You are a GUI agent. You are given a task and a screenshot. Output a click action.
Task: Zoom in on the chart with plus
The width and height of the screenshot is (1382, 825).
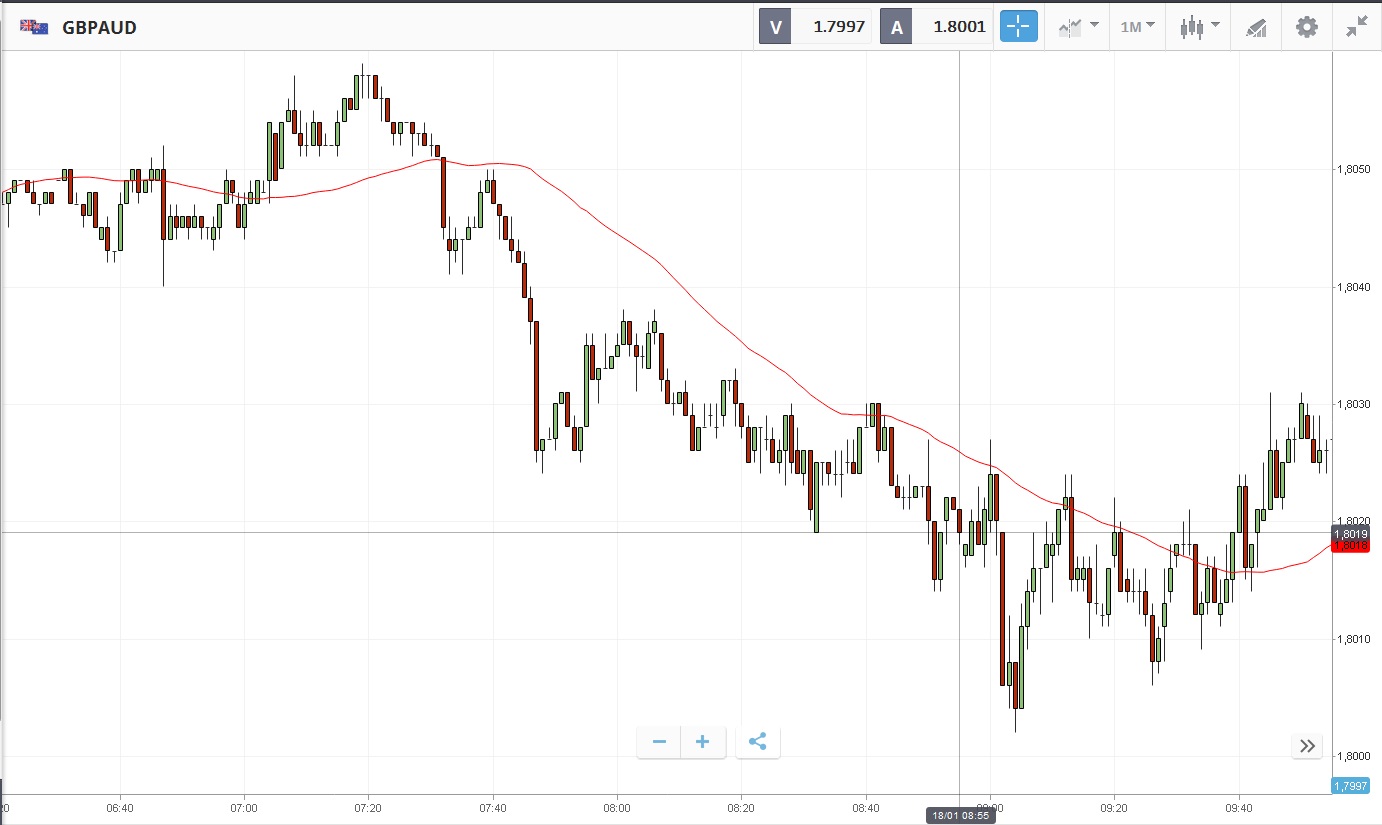point(703,742)
